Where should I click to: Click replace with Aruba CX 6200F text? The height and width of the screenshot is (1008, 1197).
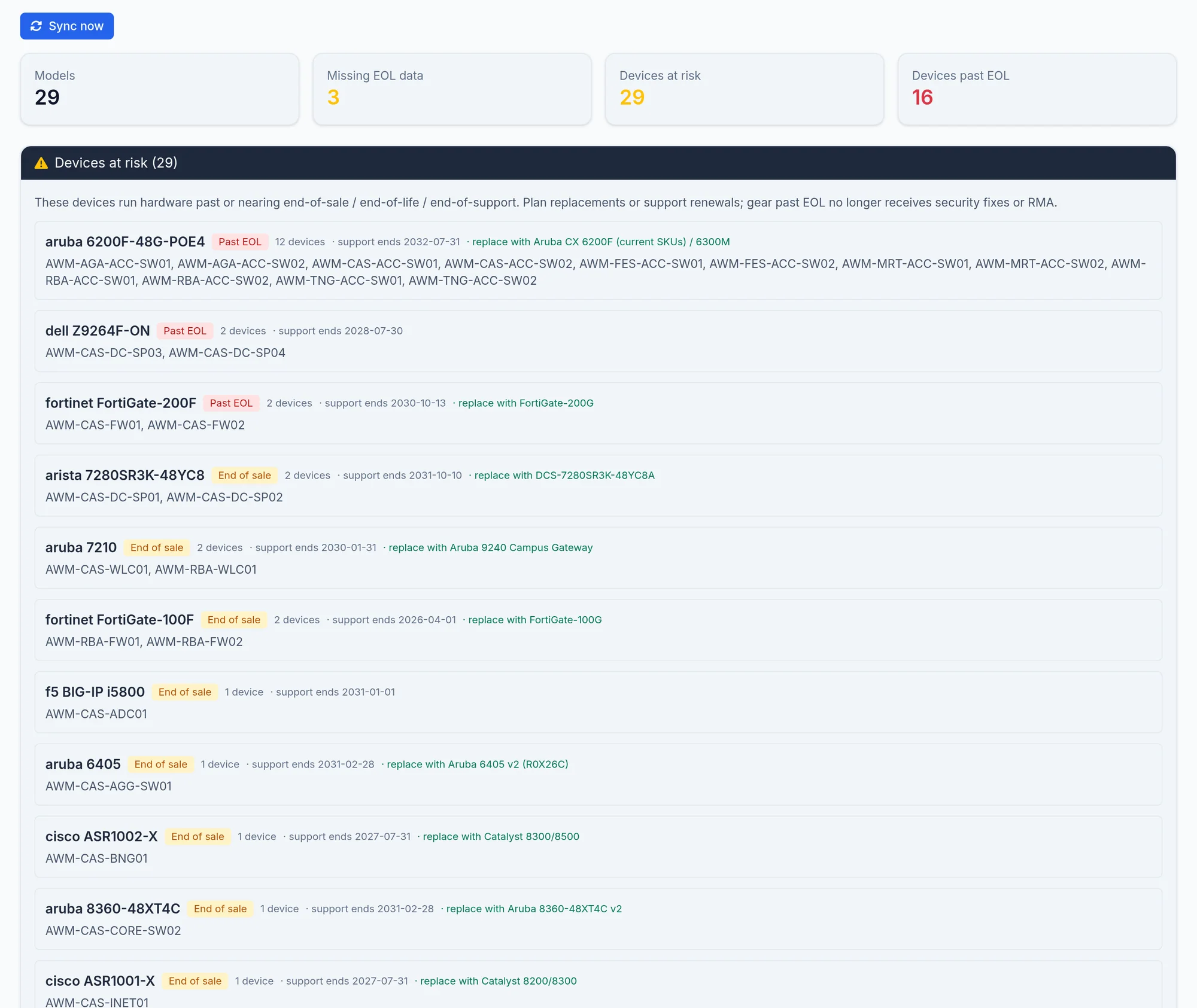601,242
